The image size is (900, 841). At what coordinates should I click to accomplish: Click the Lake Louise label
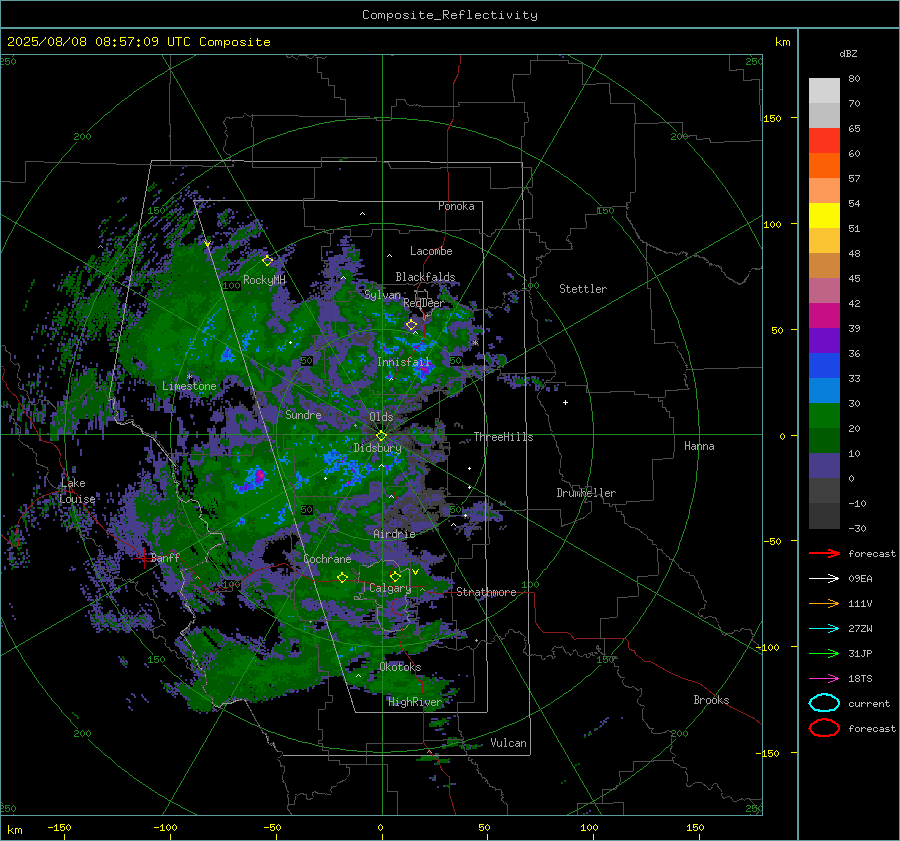77,491
